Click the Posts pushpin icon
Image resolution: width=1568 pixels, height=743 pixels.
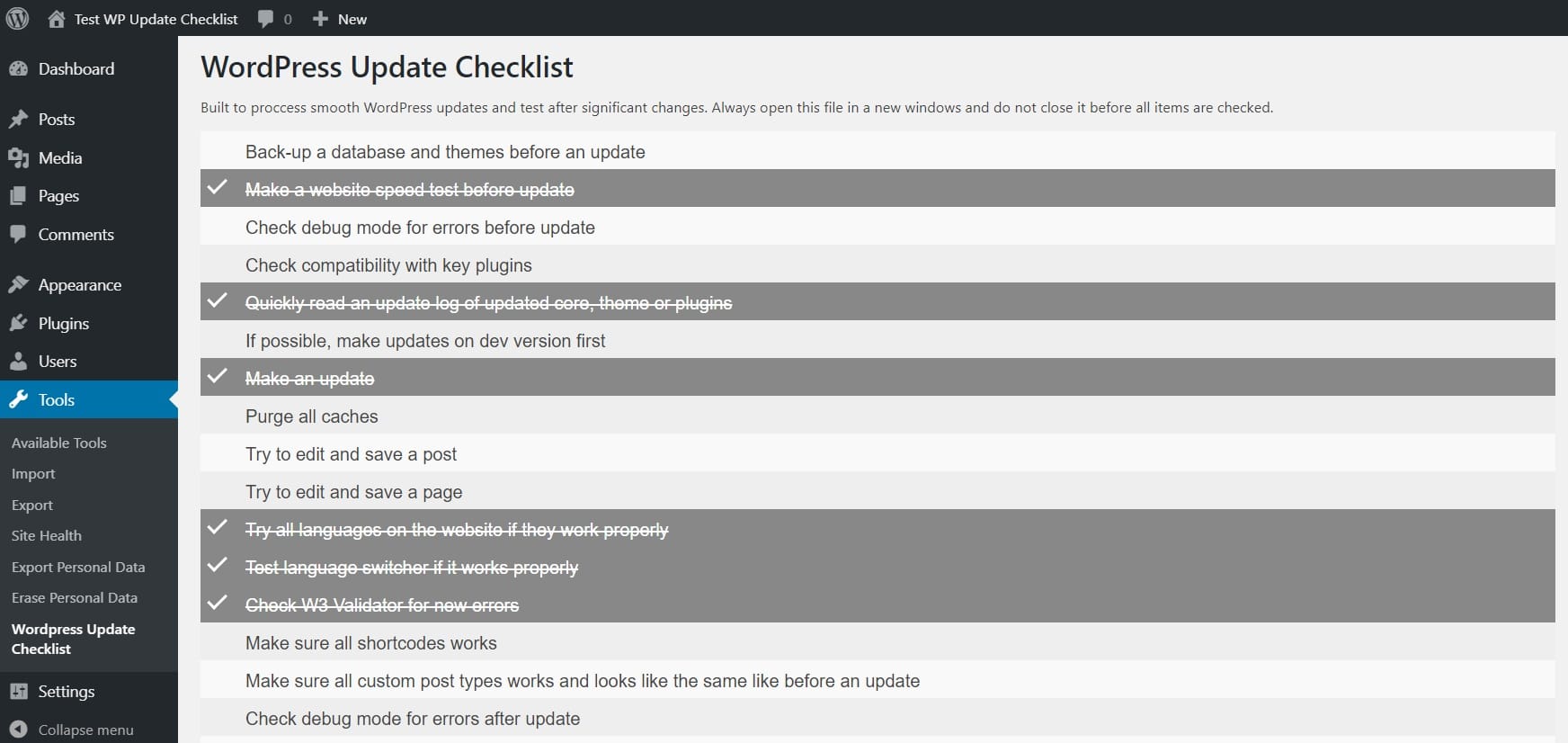point(18,120)
